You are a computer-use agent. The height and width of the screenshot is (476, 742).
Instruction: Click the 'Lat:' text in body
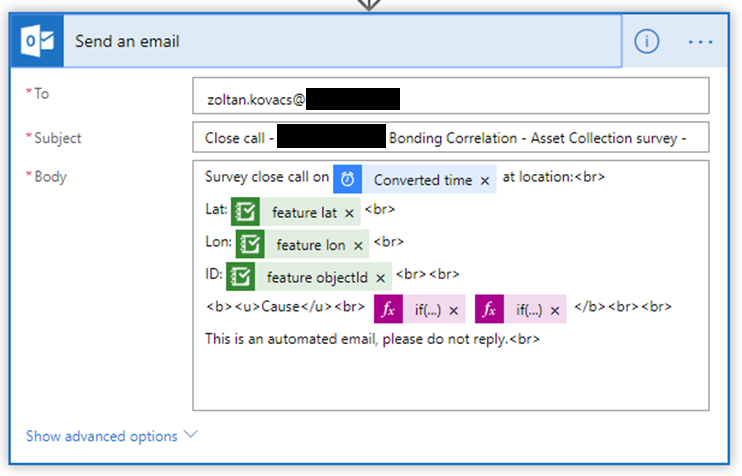(216, 209)
